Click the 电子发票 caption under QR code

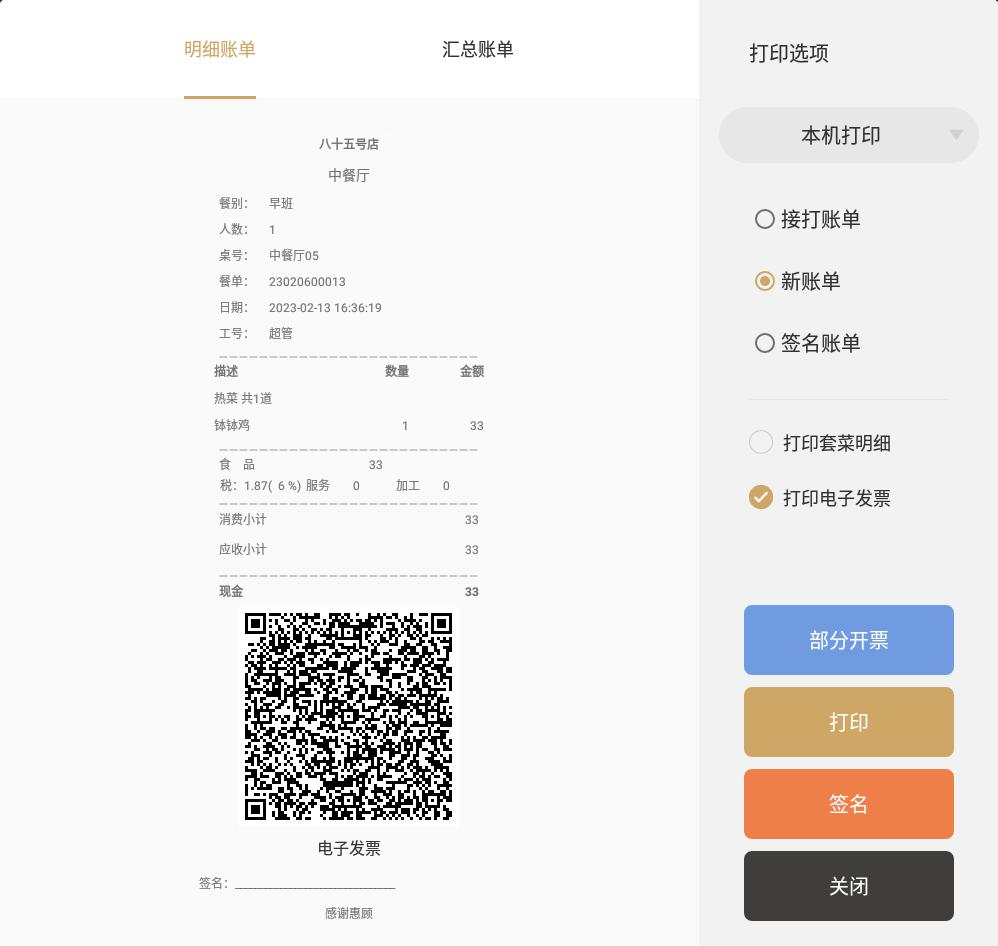[x=349, y=848]
